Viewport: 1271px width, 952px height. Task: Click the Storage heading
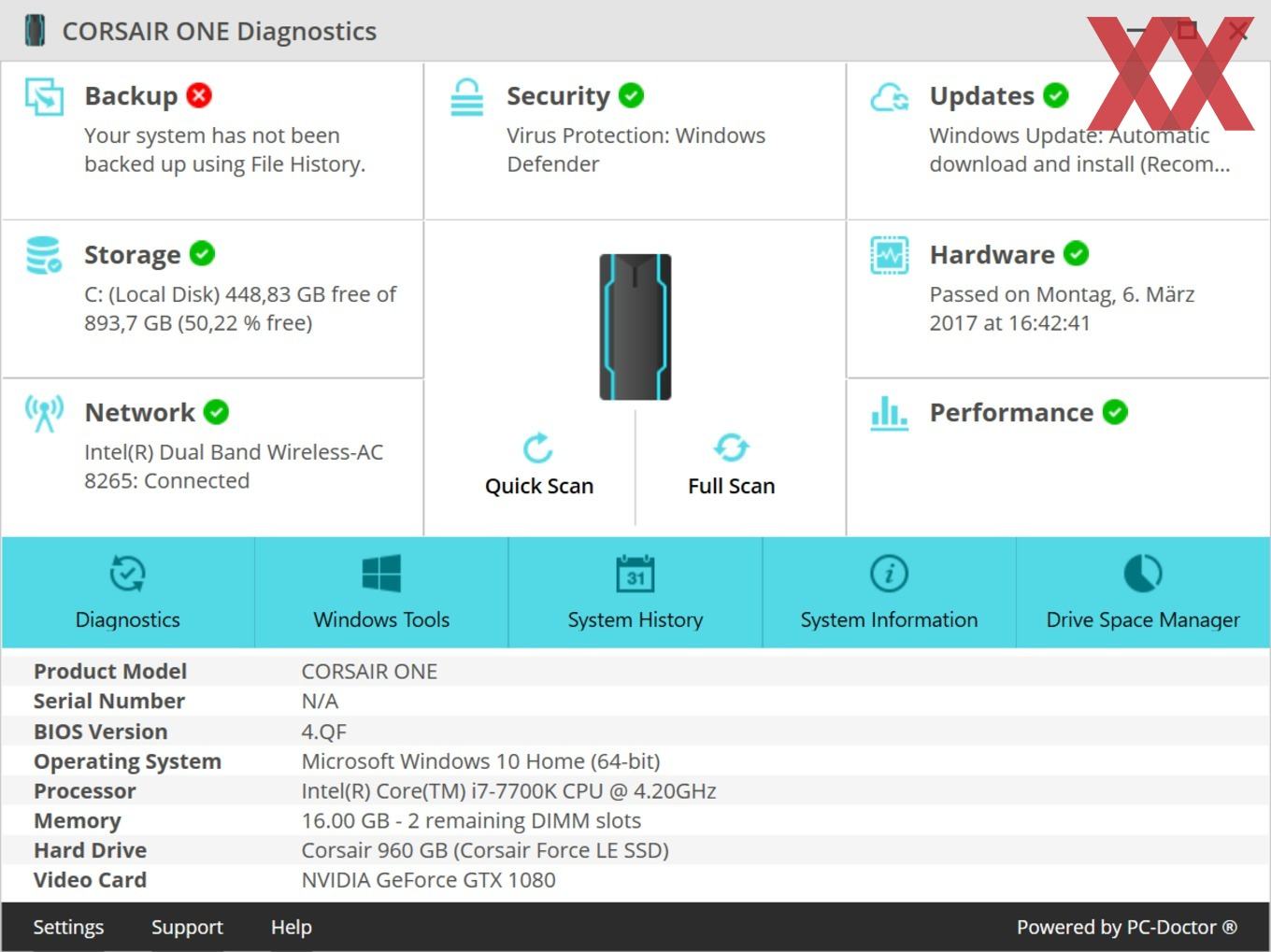click(133, 254)
